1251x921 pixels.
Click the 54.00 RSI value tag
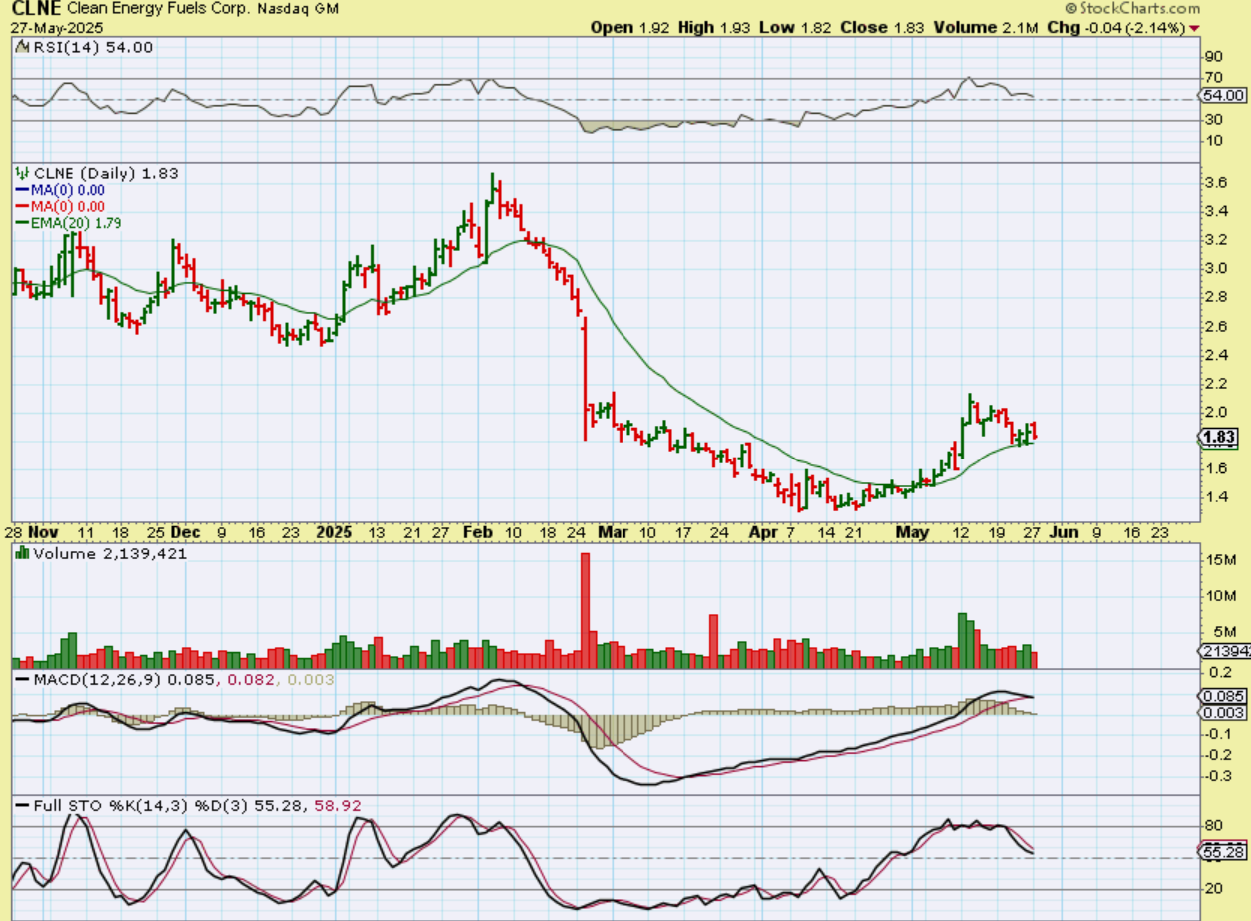click(x=1223, y=96)
